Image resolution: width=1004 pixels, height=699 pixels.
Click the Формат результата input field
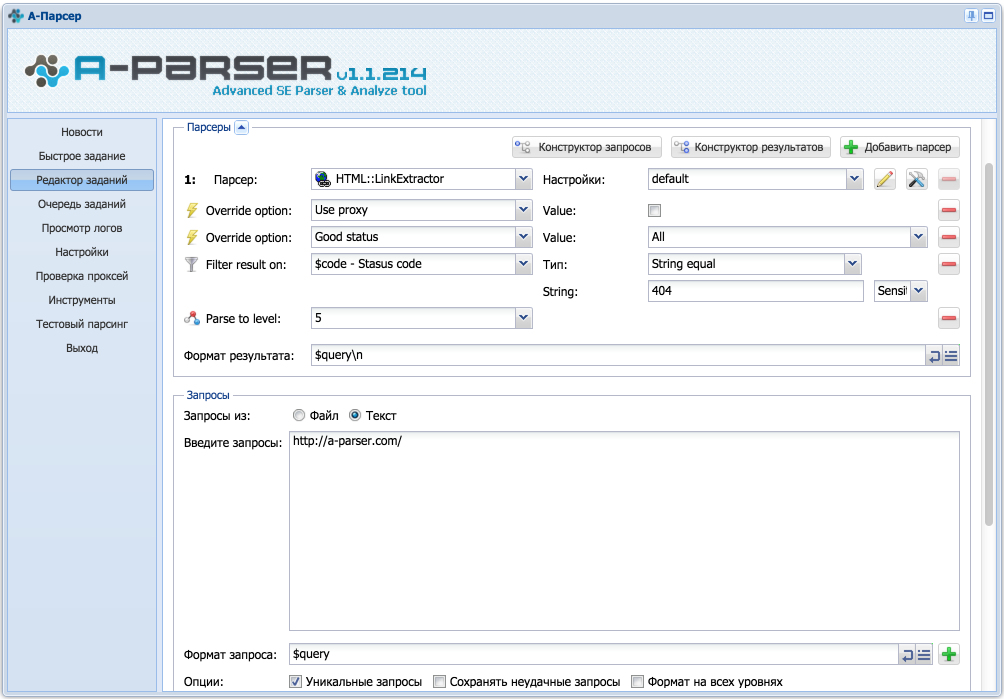(x=618, y=355)
